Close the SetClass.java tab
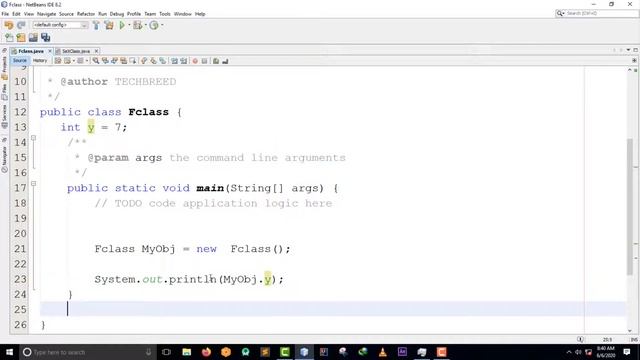The height and width of the screenshot is (360, 640). point(96,51)
